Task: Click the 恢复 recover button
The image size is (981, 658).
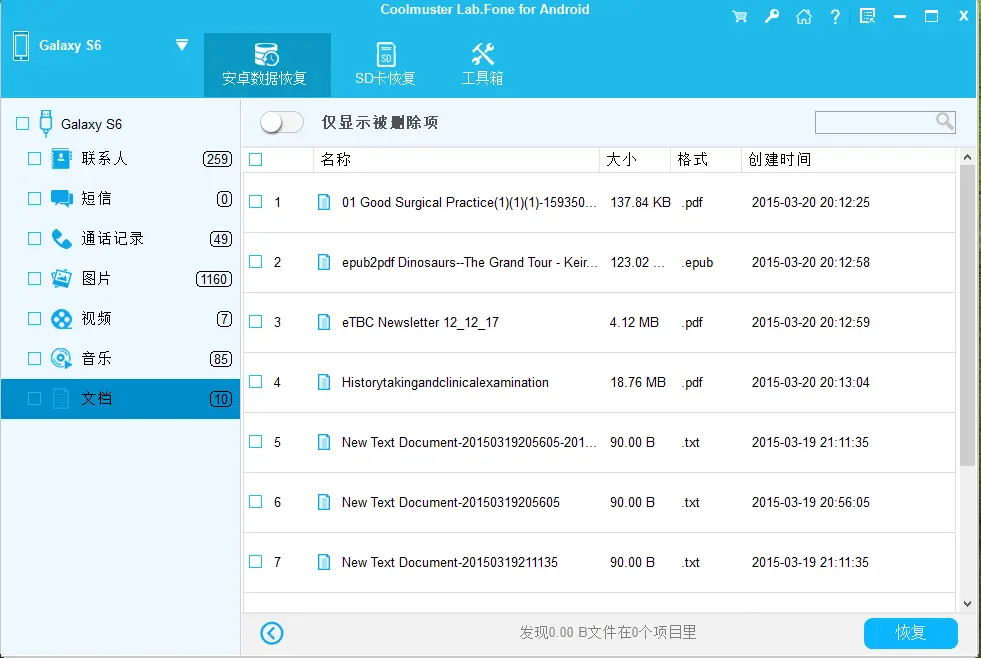Action: click(x=910, y=633)
